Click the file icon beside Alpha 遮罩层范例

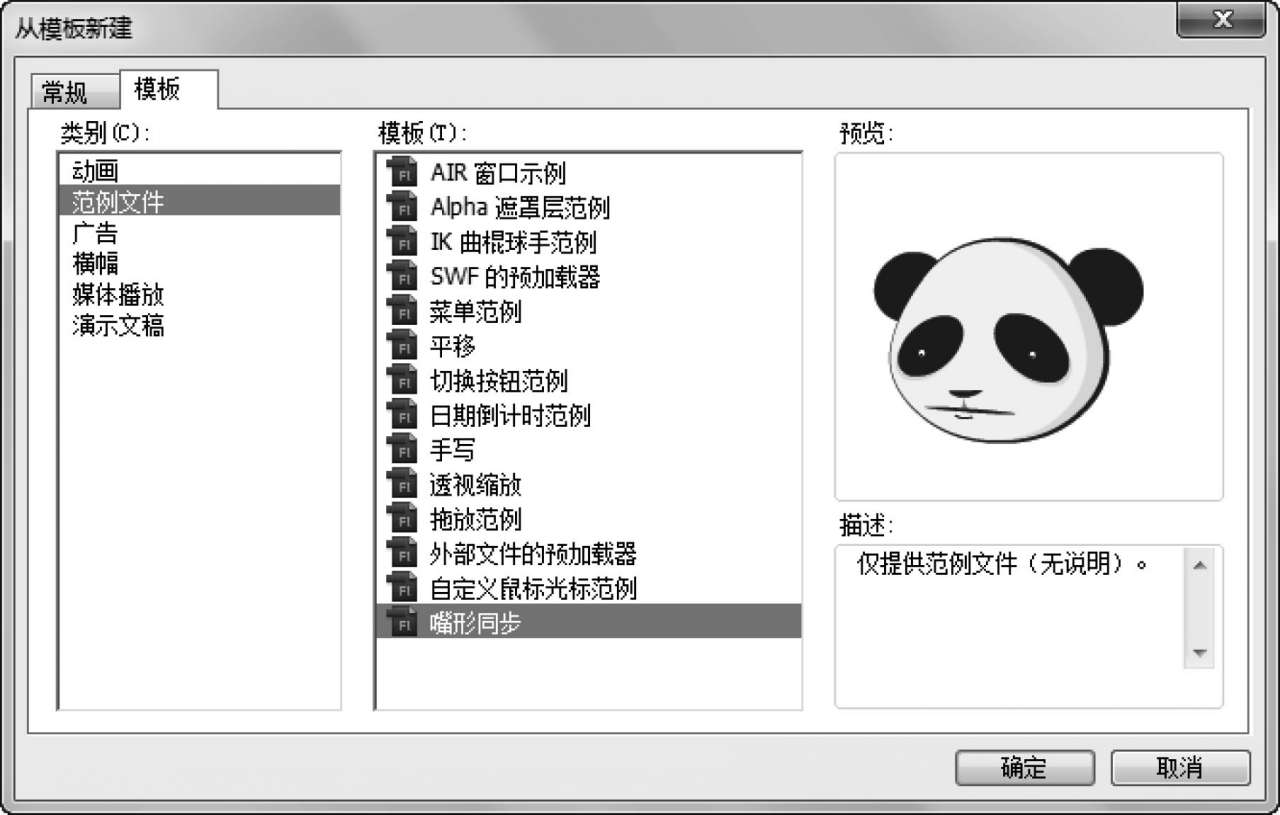pos(401,208)
